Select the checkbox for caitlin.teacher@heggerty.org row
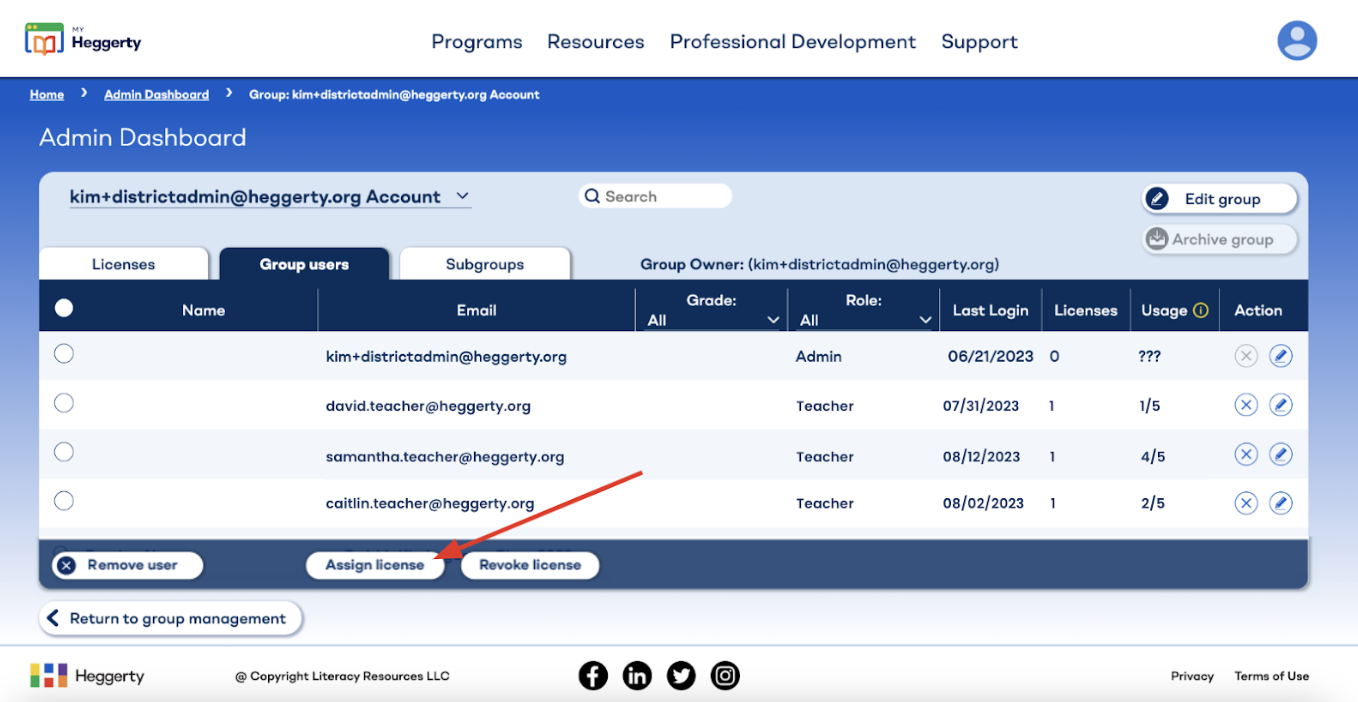1358x702 pixels. [x=64, y=500]
